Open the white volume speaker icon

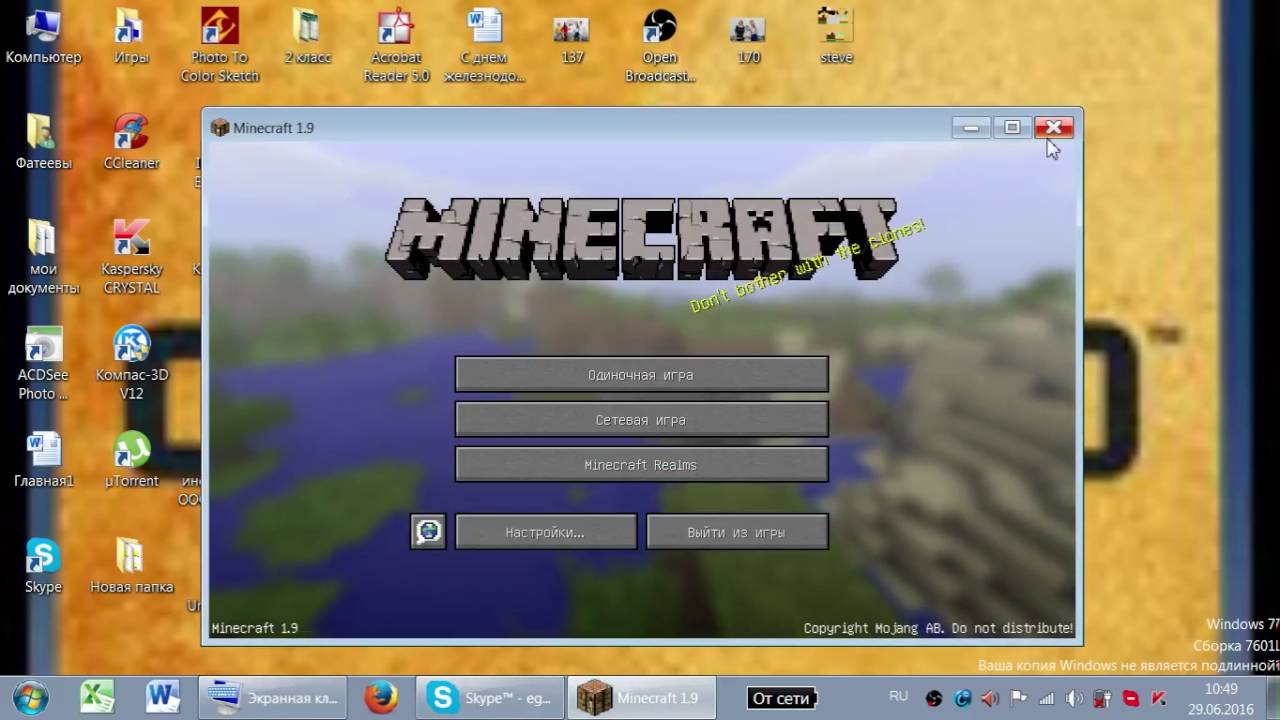tap(1074, 698)
